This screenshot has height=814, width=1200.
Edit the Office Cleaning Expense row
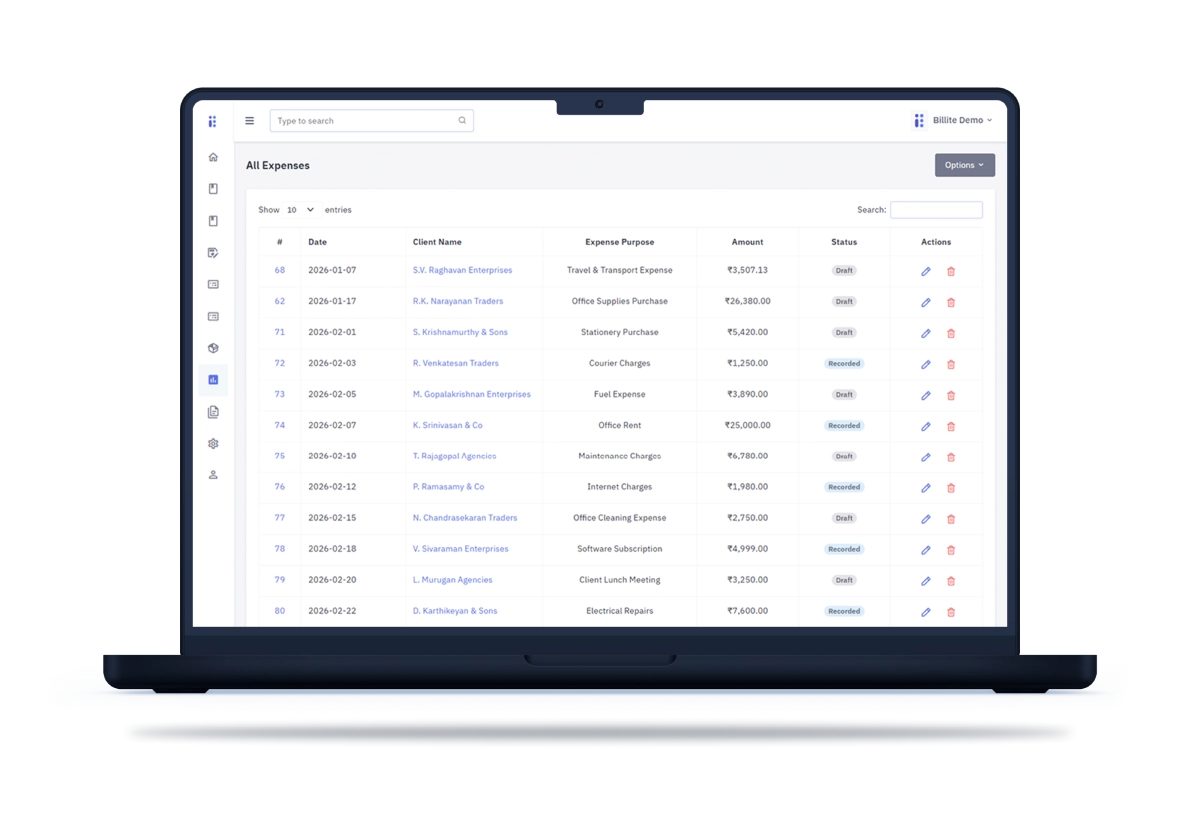926,519
